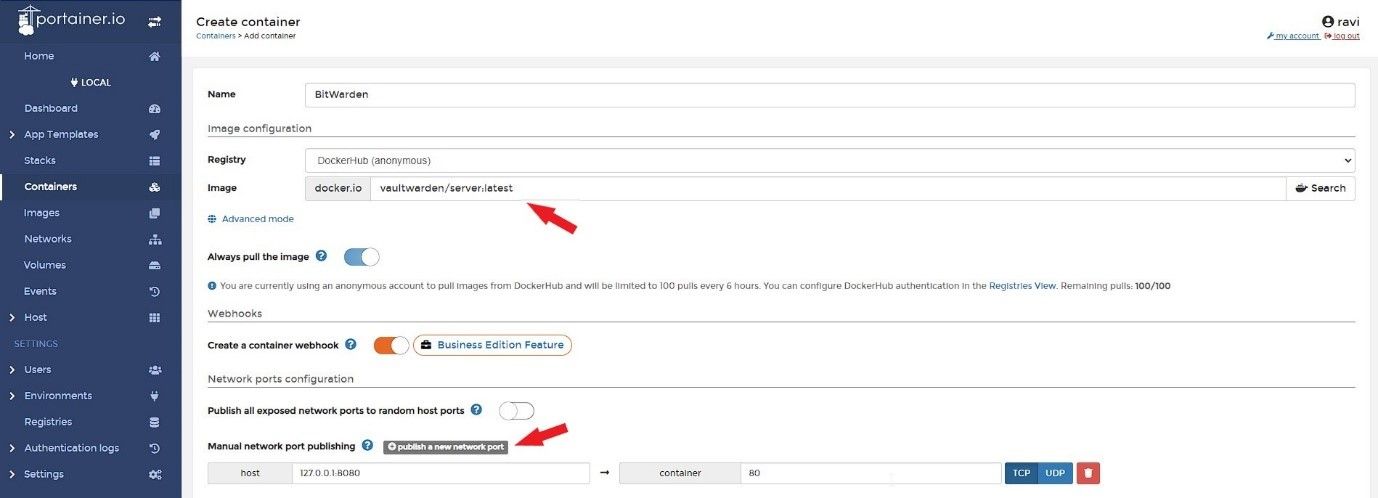The width and height of the screenshot is (1378, 498).
Task: Click the Networks sitemap icon
Action: 155,239
